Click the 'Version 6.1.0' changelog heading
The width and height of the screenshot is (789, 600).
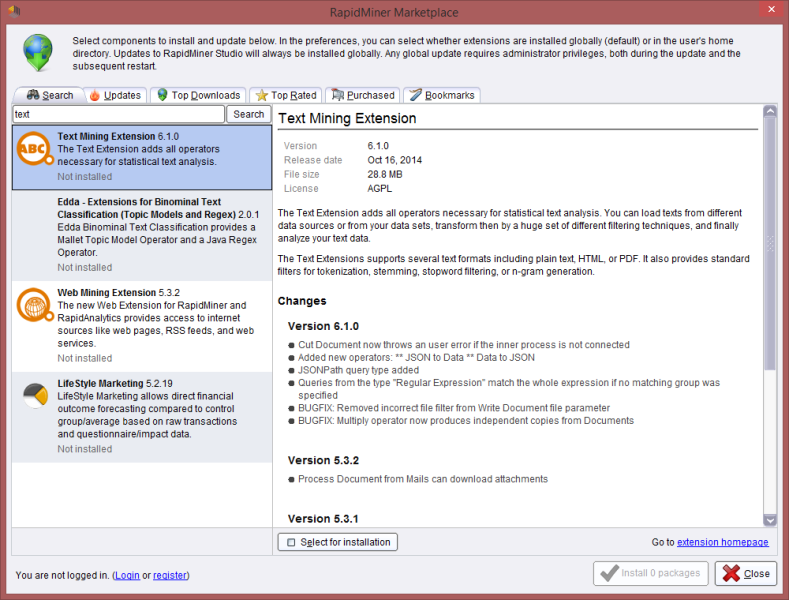pos(323,326)
